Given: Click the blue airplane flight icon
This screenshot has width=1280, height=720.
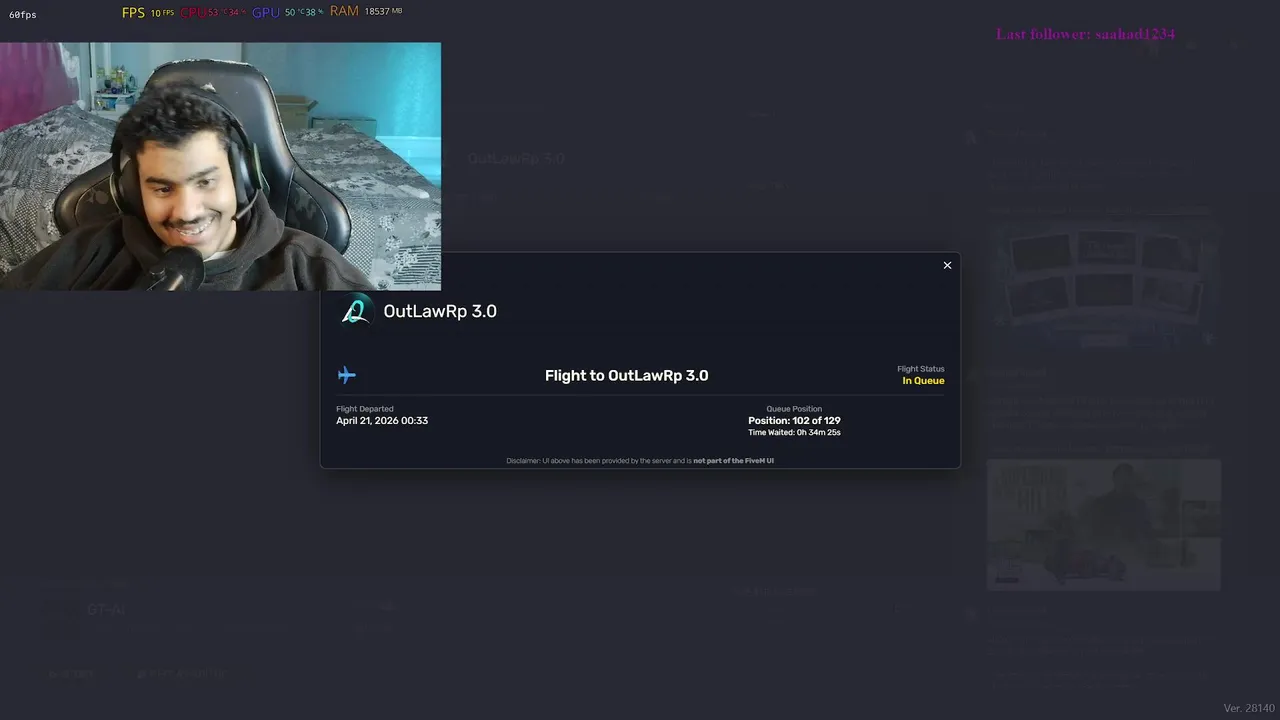Looking at the screenshot, I should (x=347, y=375).
